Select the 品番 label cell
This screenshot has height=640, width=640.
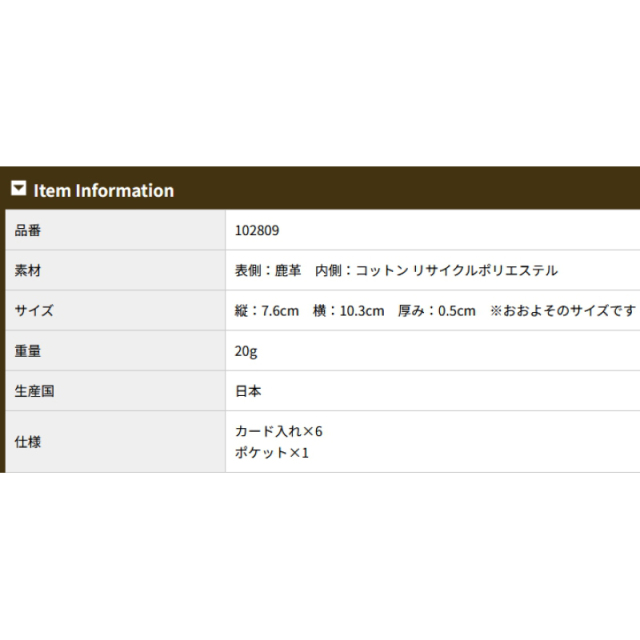tap(116, 230)
